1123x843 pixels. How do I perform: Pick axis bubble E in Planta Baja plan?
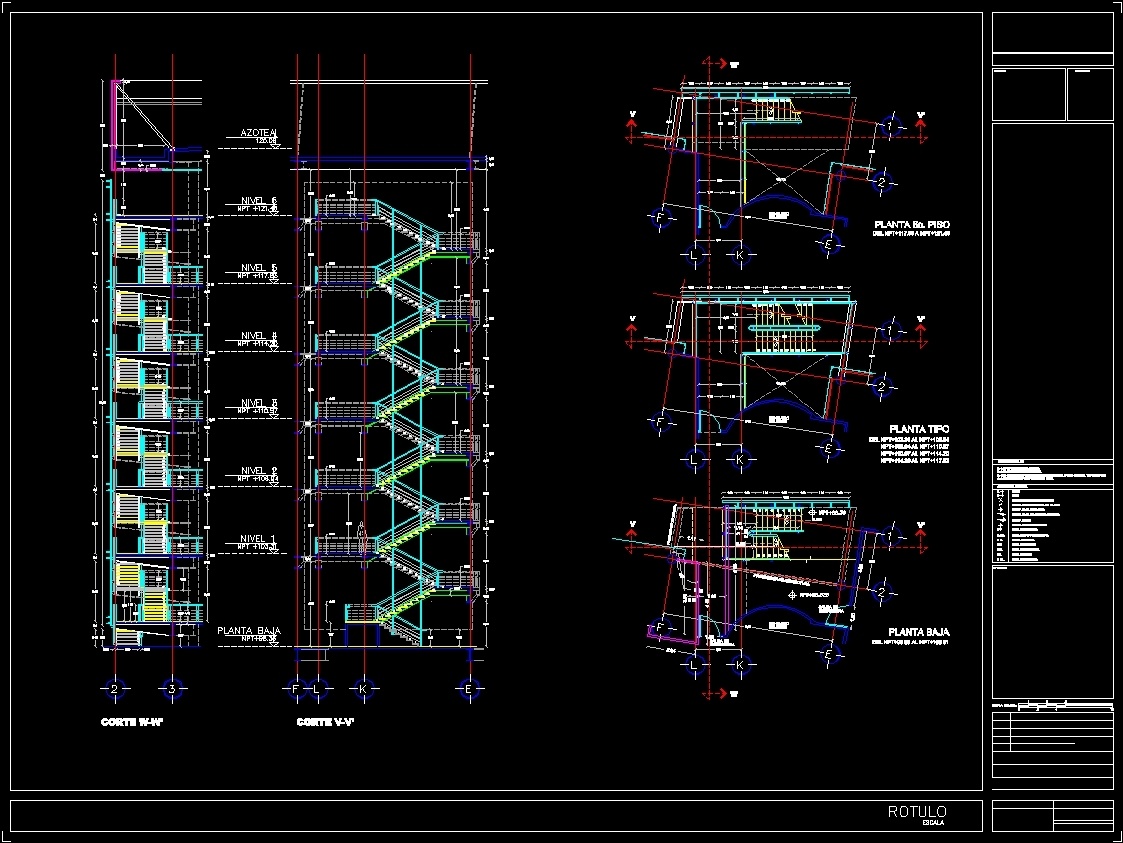click(829, 654)
